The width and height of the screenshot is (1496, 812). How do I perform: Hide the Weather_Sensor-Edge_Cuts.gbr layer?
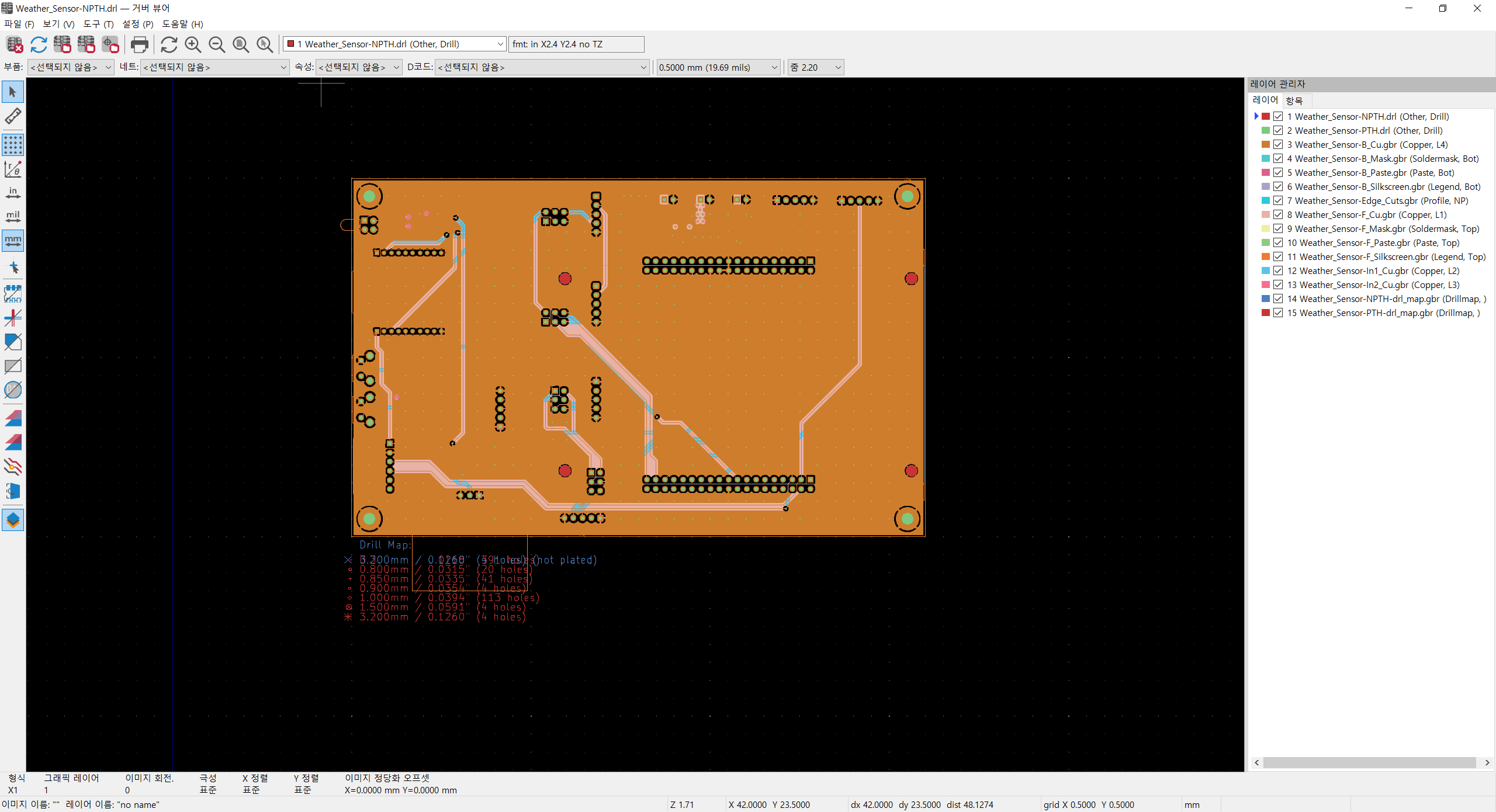pyautogui.click(x=1278, y=200)
